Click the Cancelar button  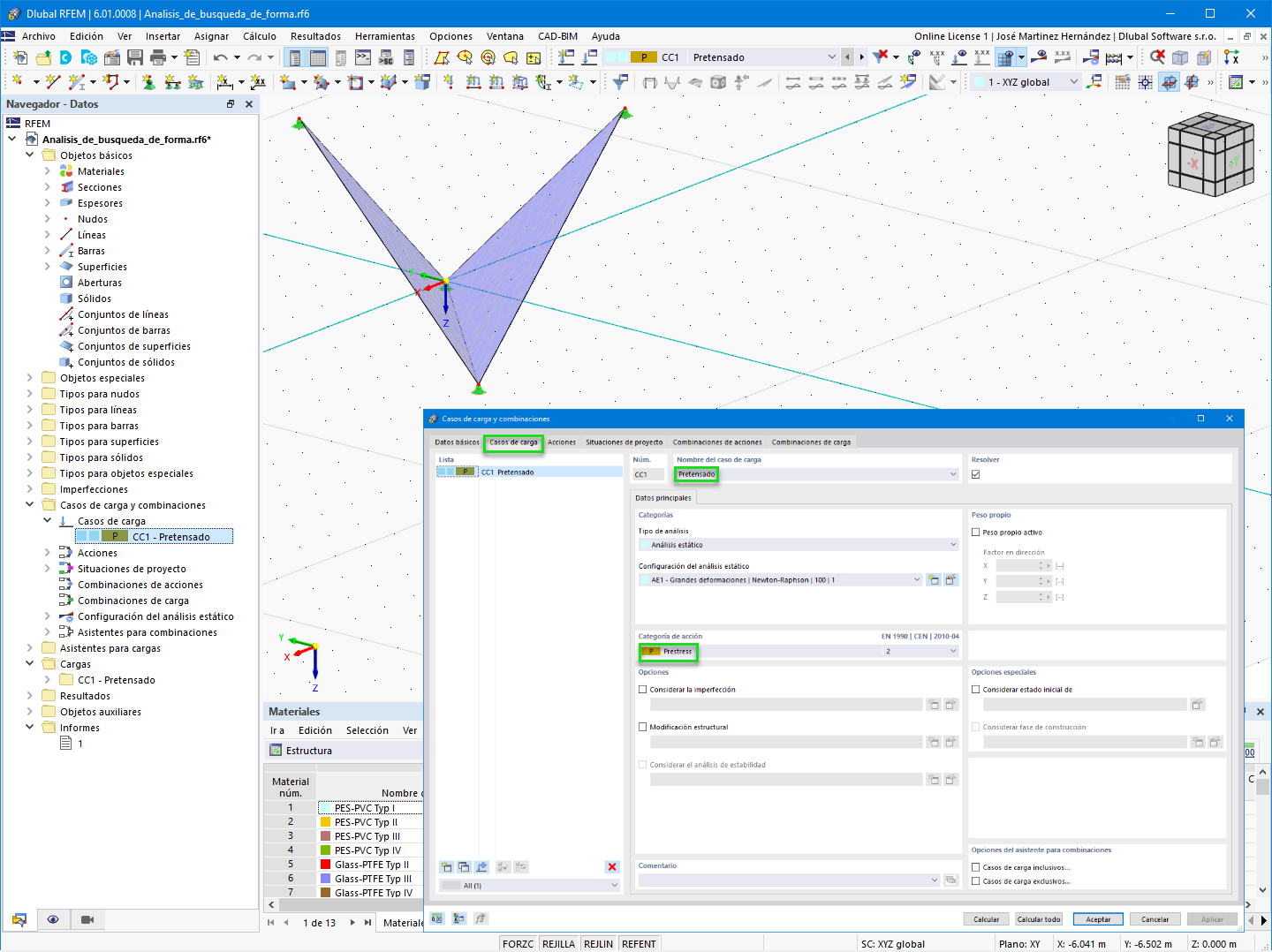pos(1155,919)
